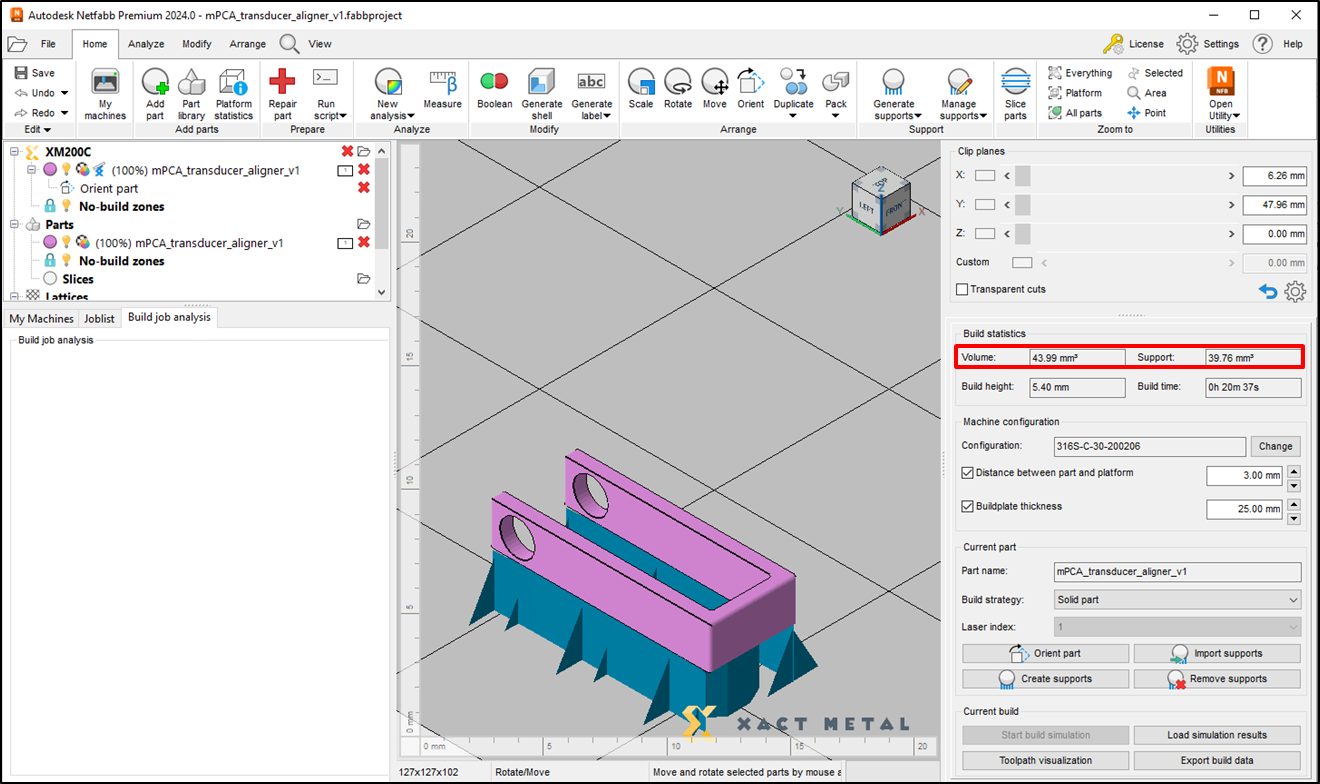
Task: Zoom to Platform
Action: pos(1075,93)
